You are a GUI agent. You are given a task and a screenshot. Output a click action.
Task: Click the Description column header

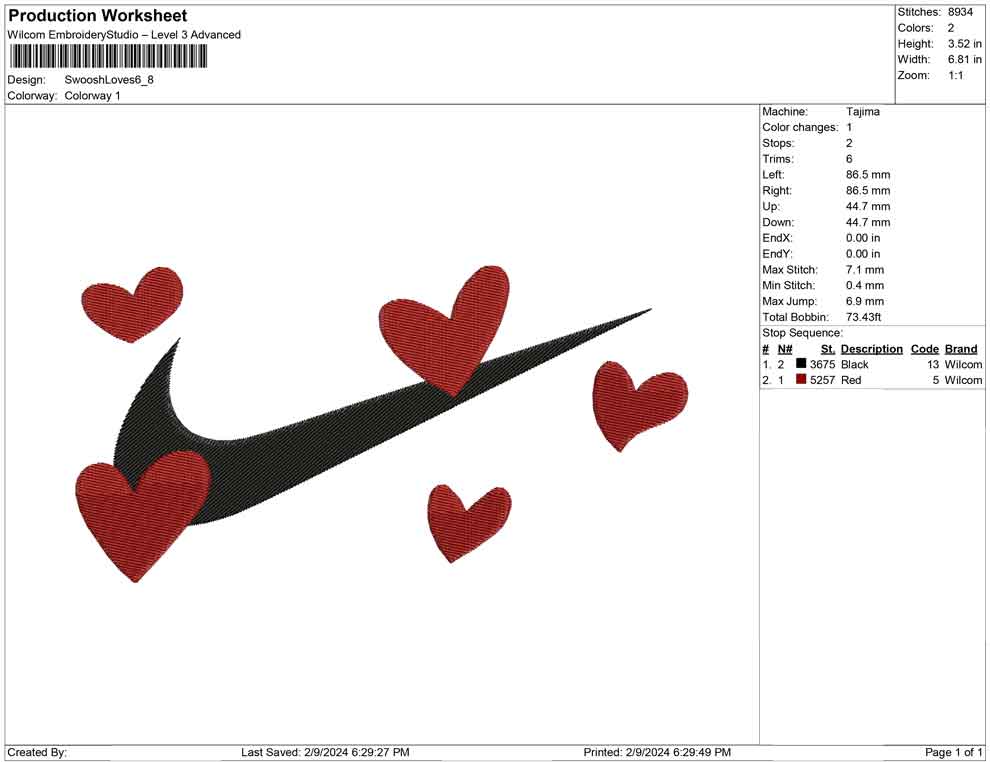click(871, 348)
